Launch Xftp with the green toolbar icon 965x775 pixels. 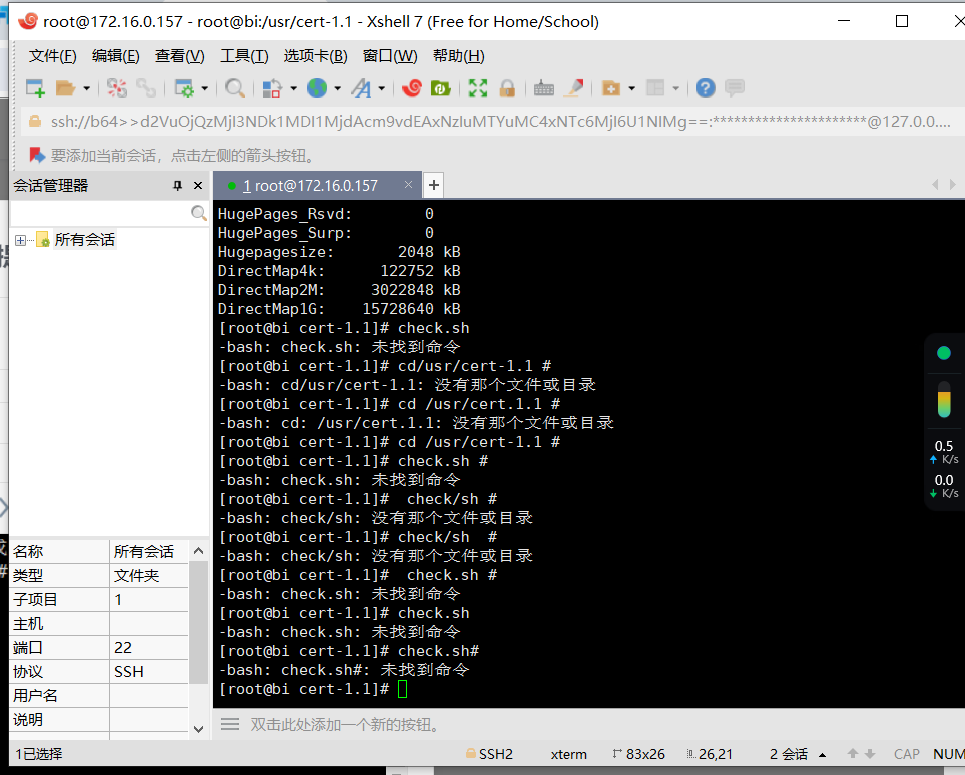pyautogui.click(x=441, y=88)
